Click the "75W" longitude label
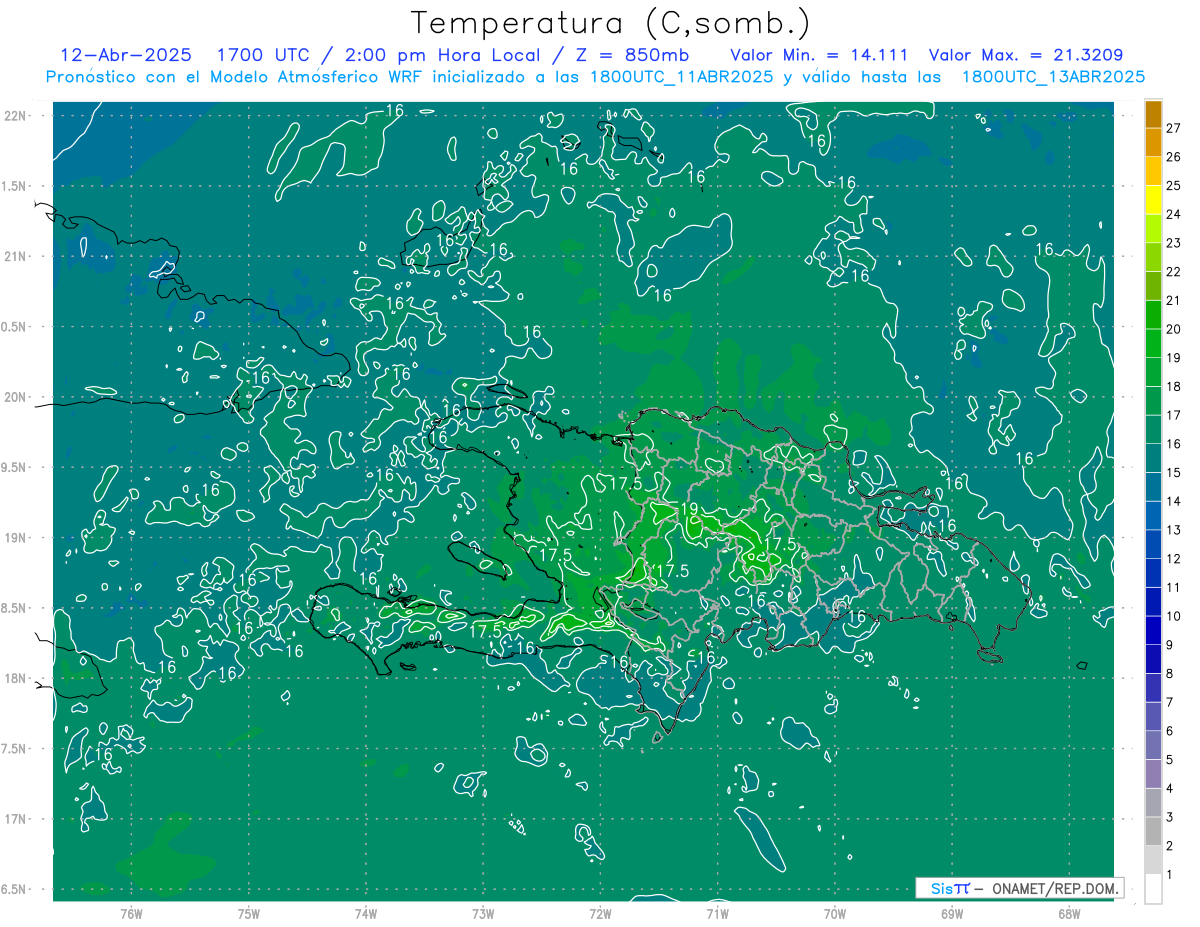Viewport: 1200px width, 927px height. point(248,913)
